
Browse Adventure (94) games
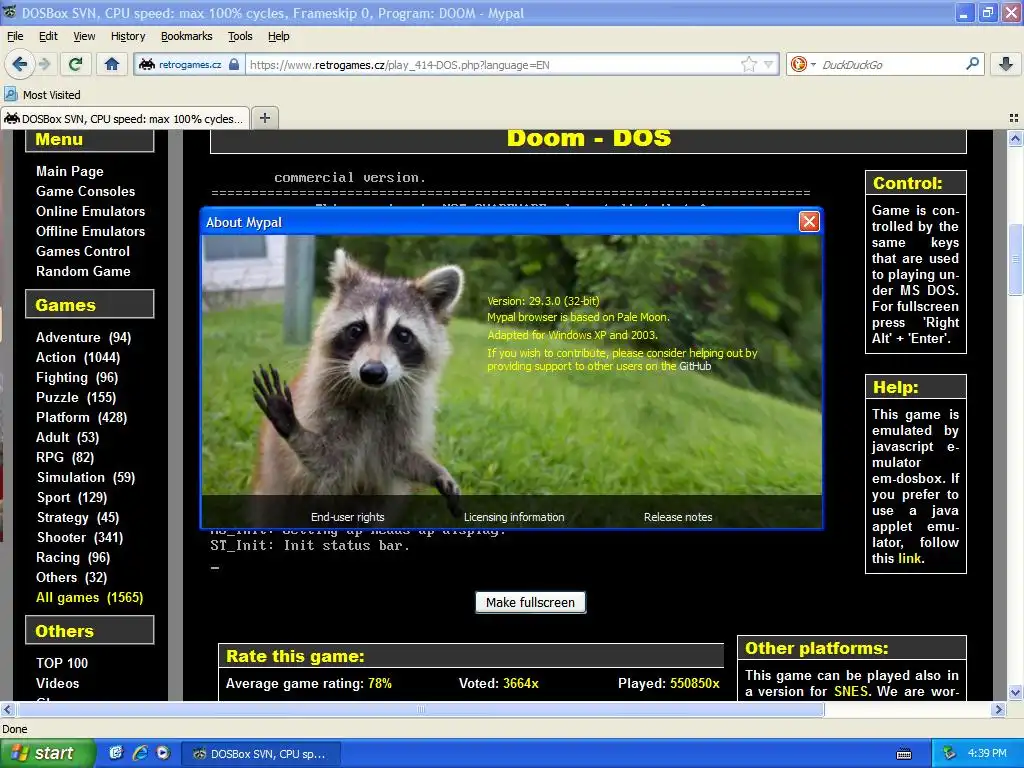[84, 338]
